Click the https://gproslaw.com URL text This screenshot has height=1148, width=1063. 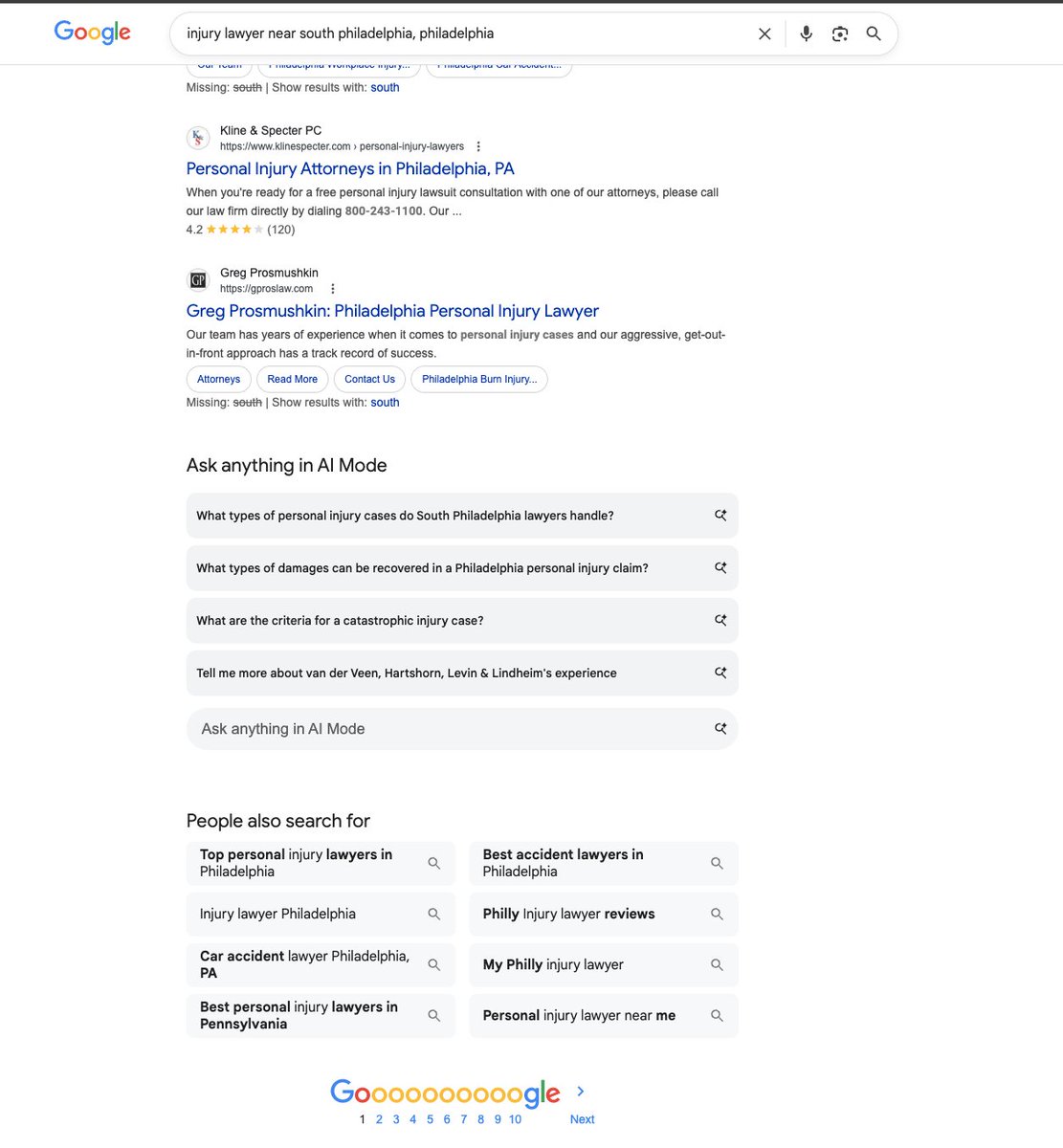tap(267, 289)
